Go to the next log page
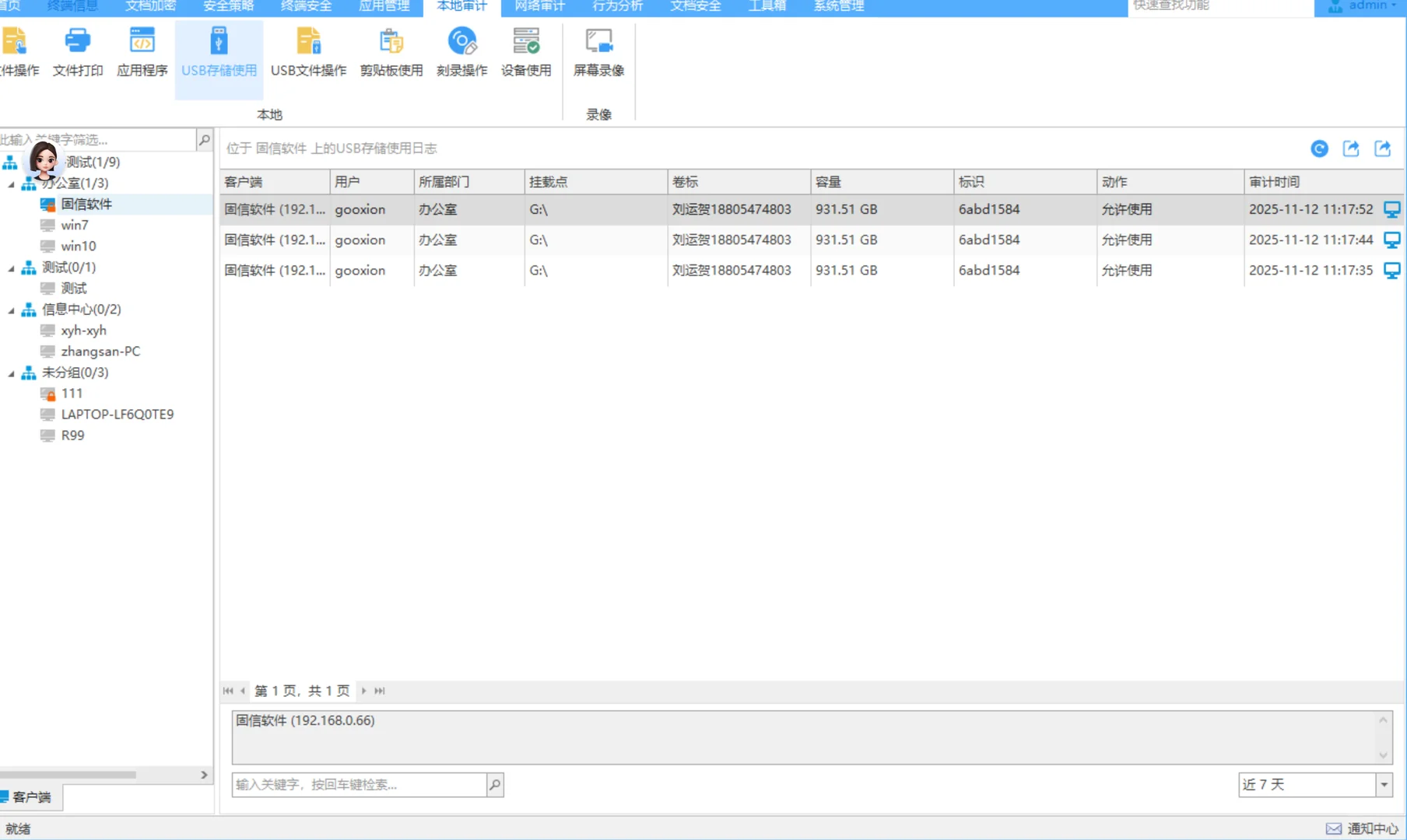 point(363,691)
